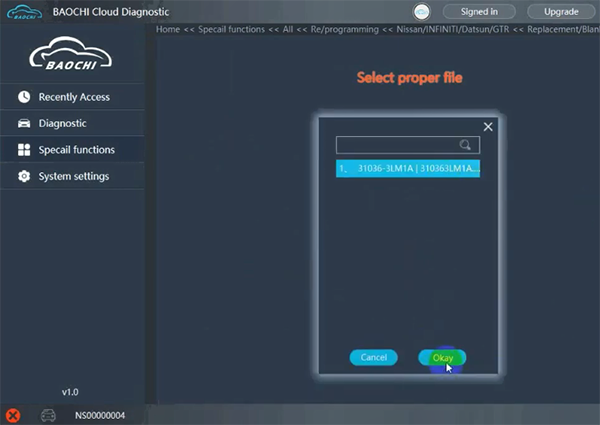This screenshot has width=600, height=425.
Task: Click the magnifier search icon
Action: 465,145
